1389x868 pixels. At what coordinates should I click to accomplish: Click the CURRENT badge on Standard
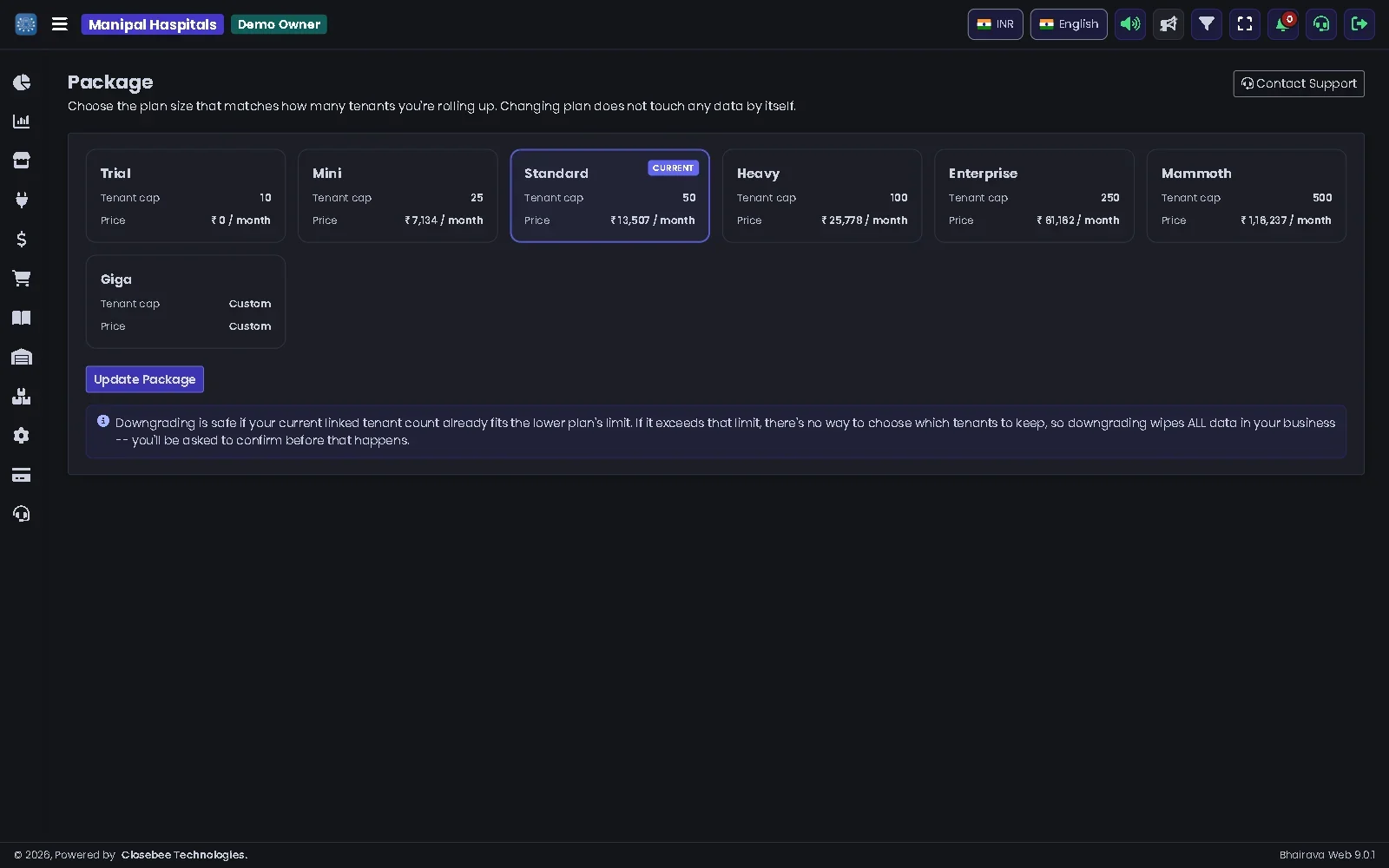pos(673,168)
